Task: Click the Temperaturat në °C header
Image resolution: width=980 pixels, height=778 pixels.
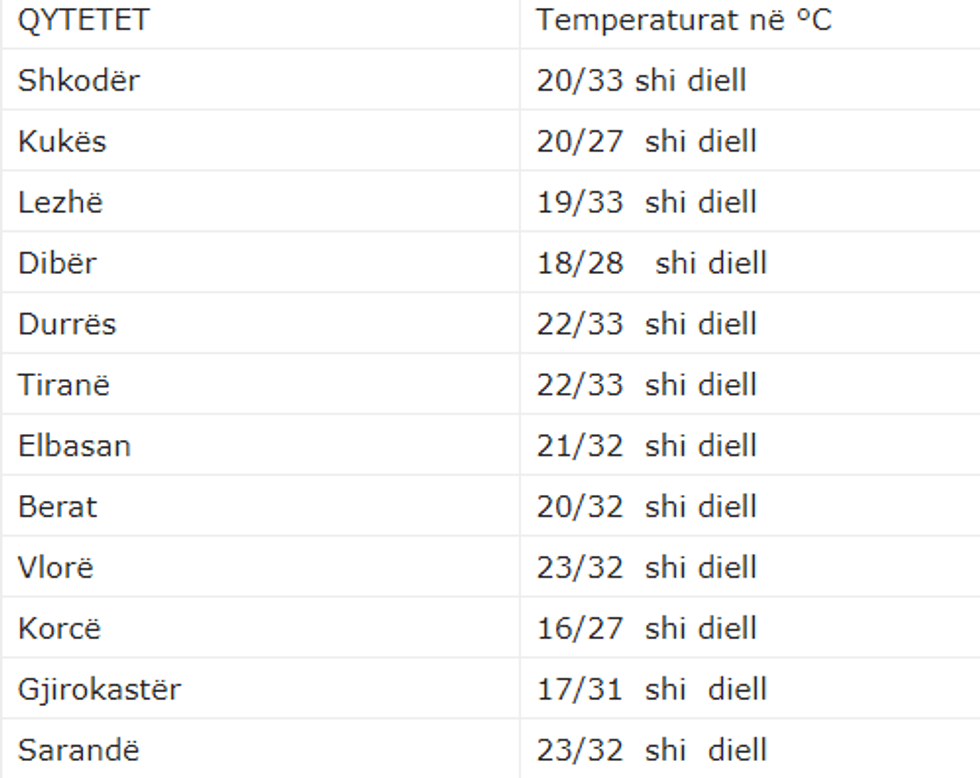Action: [x=684, y=20]
